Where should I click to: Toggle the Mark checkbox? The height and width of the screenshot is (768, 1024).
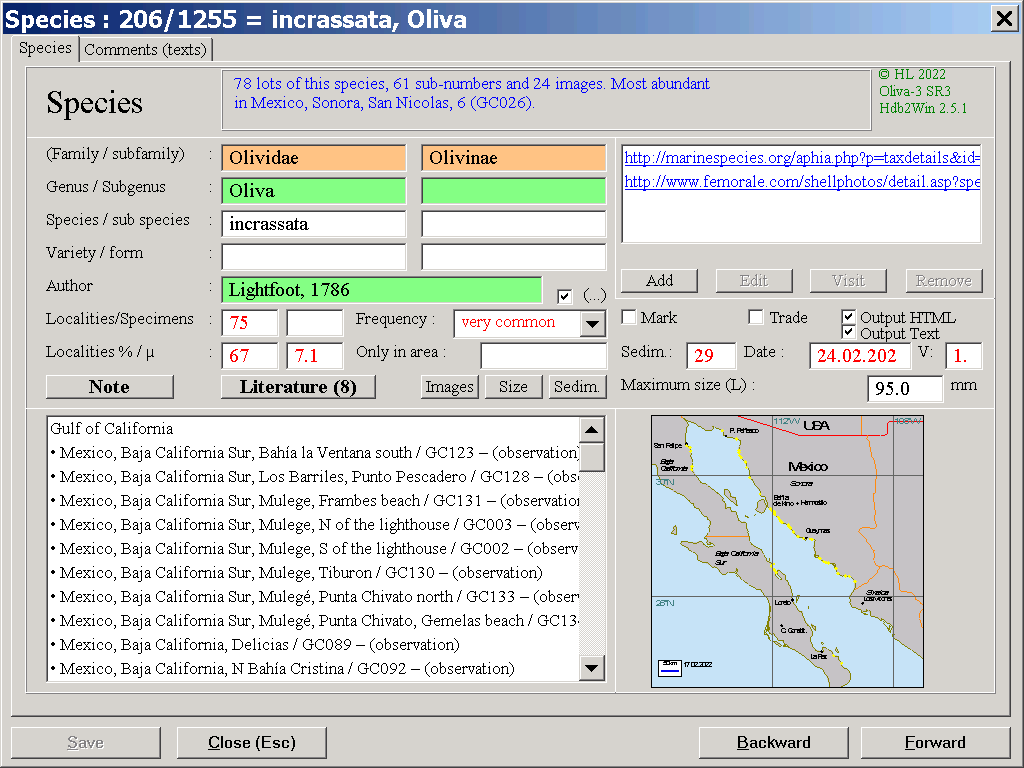coord(629,317)
